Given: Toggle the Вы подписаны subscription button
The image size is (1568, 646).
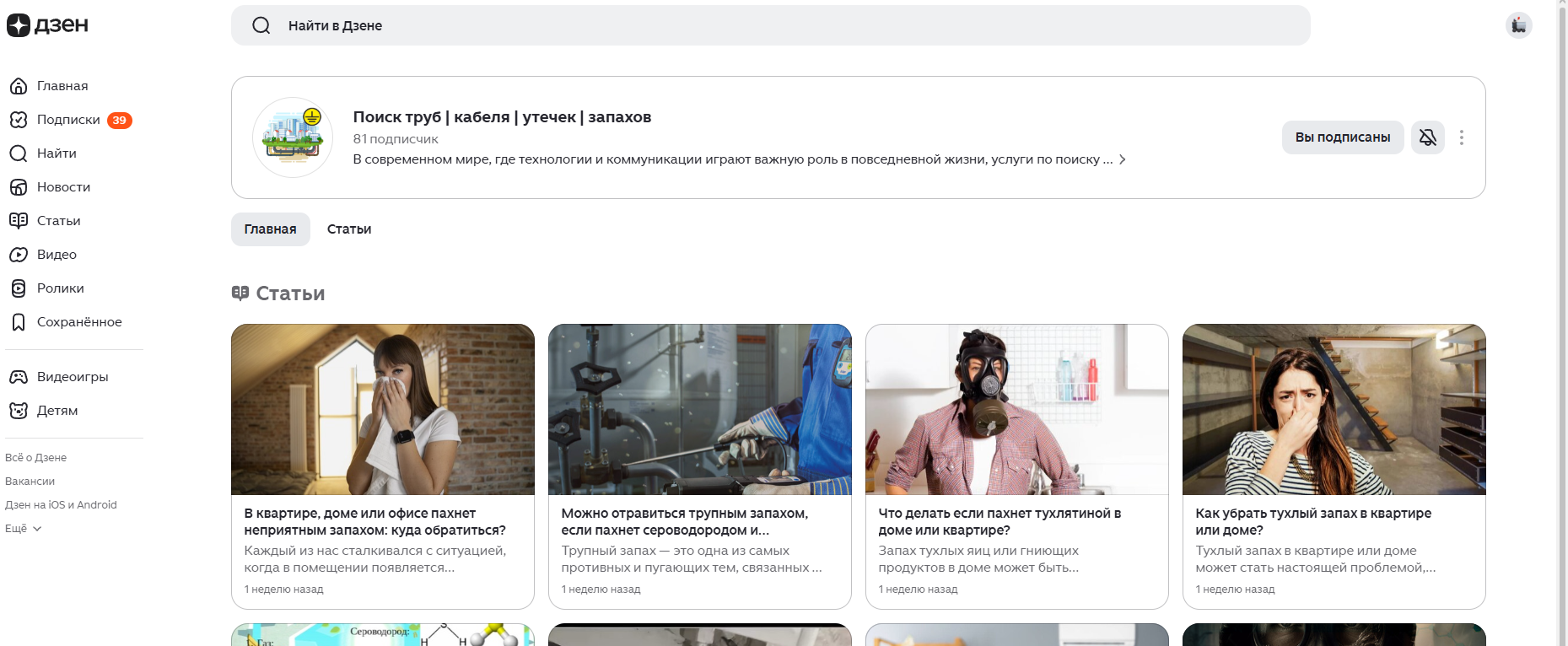Looking at the screenshot, I should pos(1342,137).
